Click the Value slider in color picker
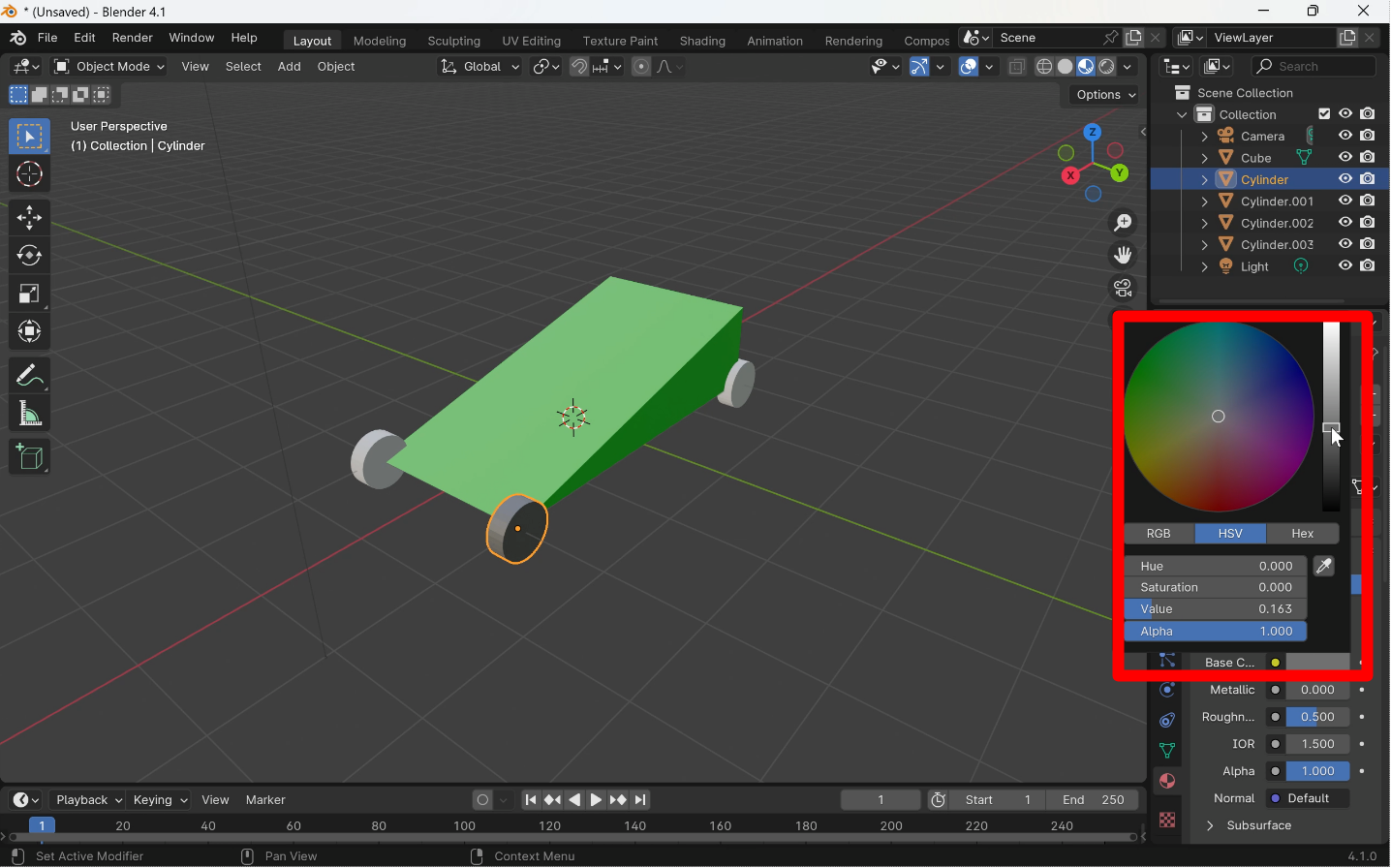Image resolution: width=1391 pixels, height=868 pixels. pos(1216,609)
